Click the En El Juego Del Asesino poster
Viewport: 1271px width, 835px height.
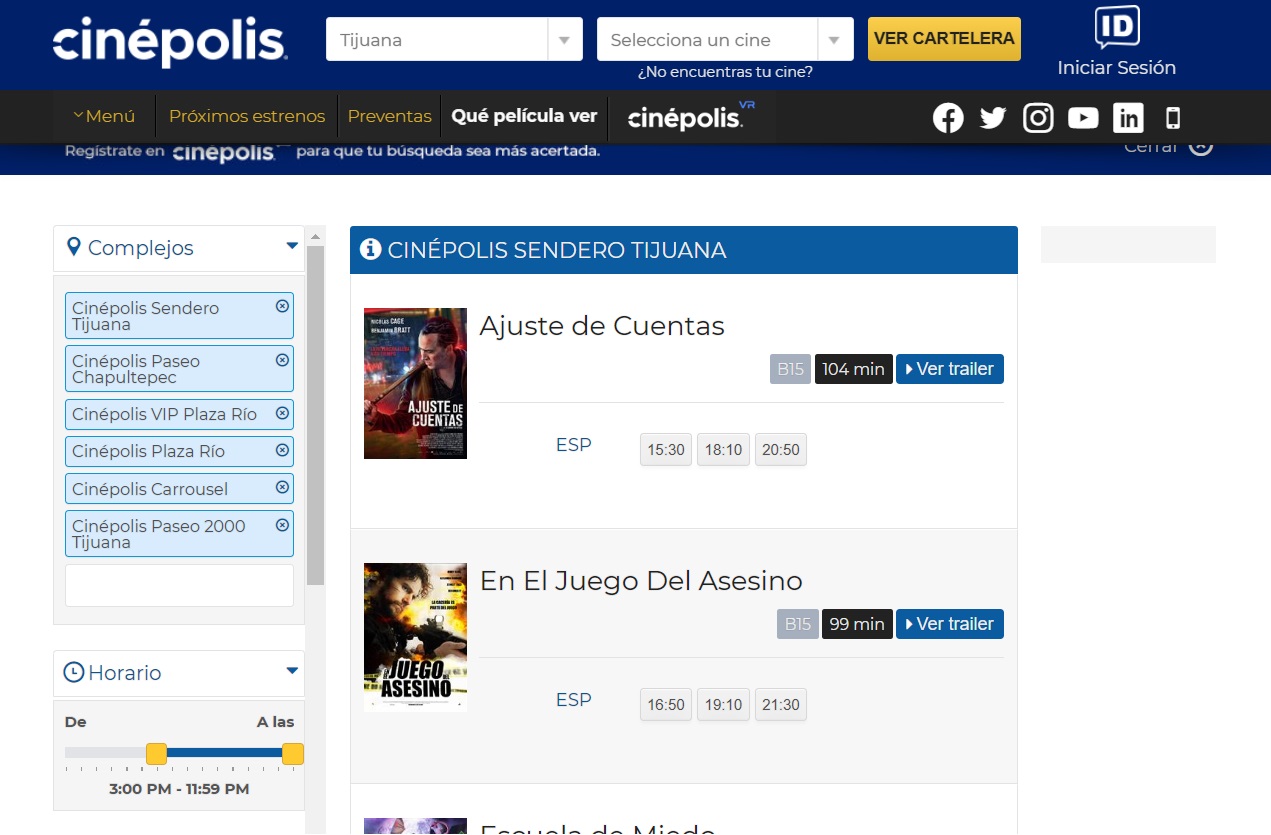tap(415, 637)
